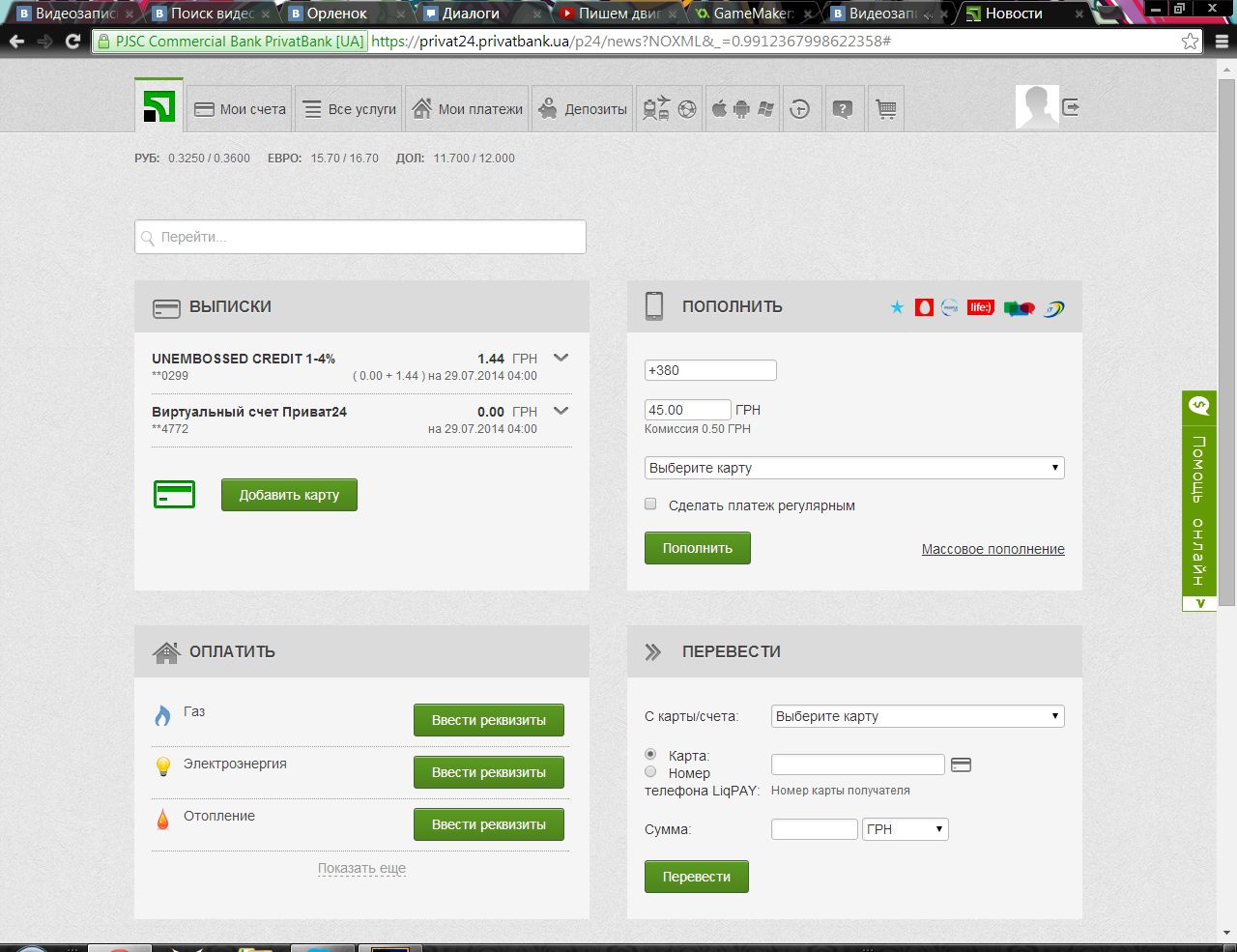Click the Перевести button
This screenshot has height=952, width=1237.
tap(697, 877)
